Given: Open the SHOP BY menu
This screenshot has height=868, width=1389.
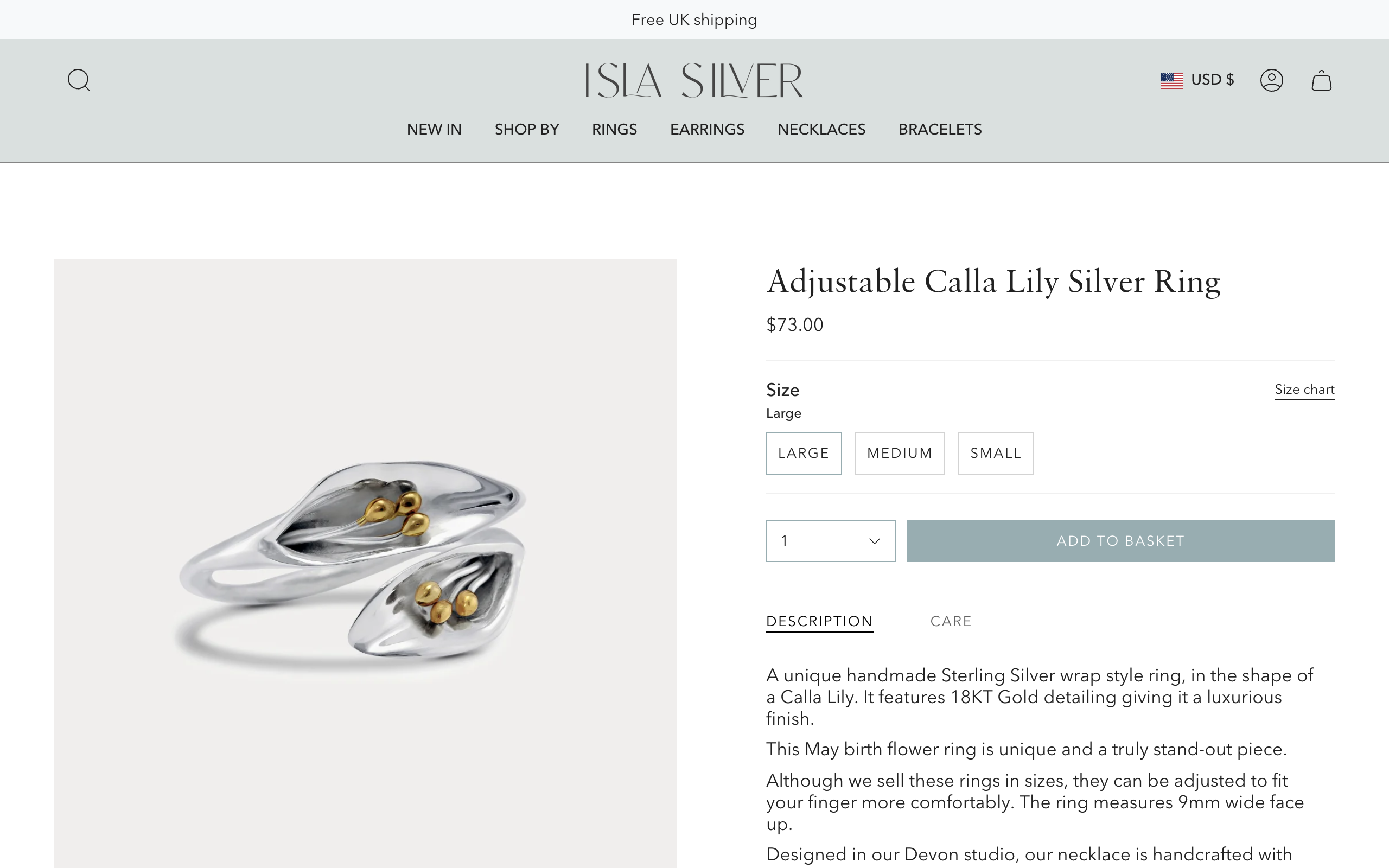Looking at the screenshot, I should pyautogui.click(x=526, y=129).
